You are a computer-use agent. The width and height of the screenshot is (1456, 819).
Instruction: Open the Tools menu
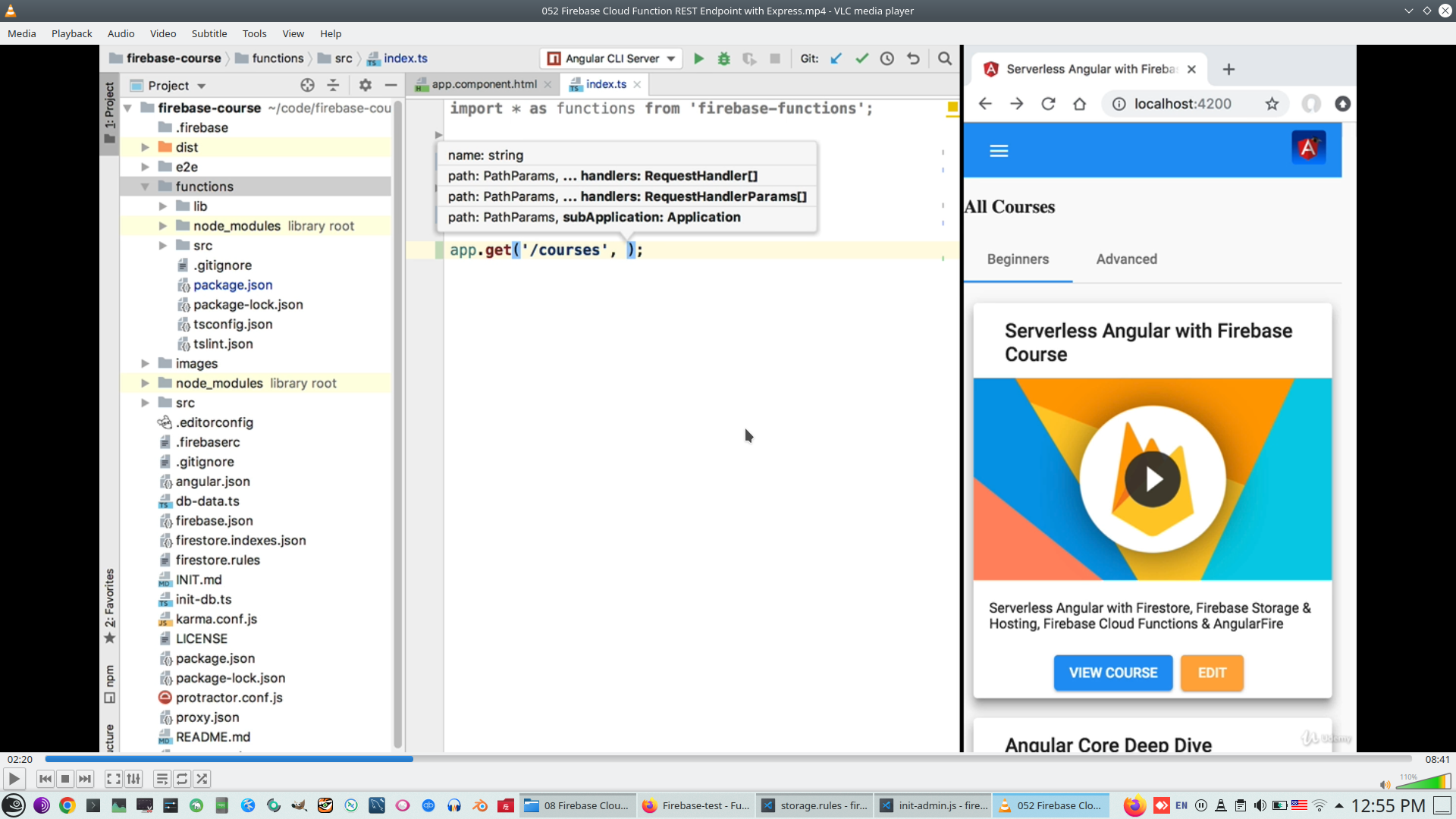[254, 33]
